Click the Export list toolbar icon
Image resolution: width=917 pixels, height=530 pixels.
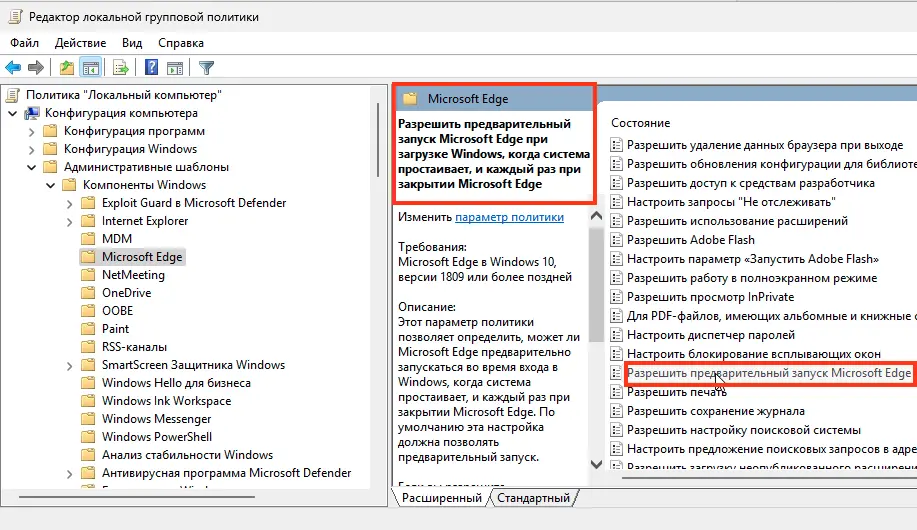click(121, 68)
